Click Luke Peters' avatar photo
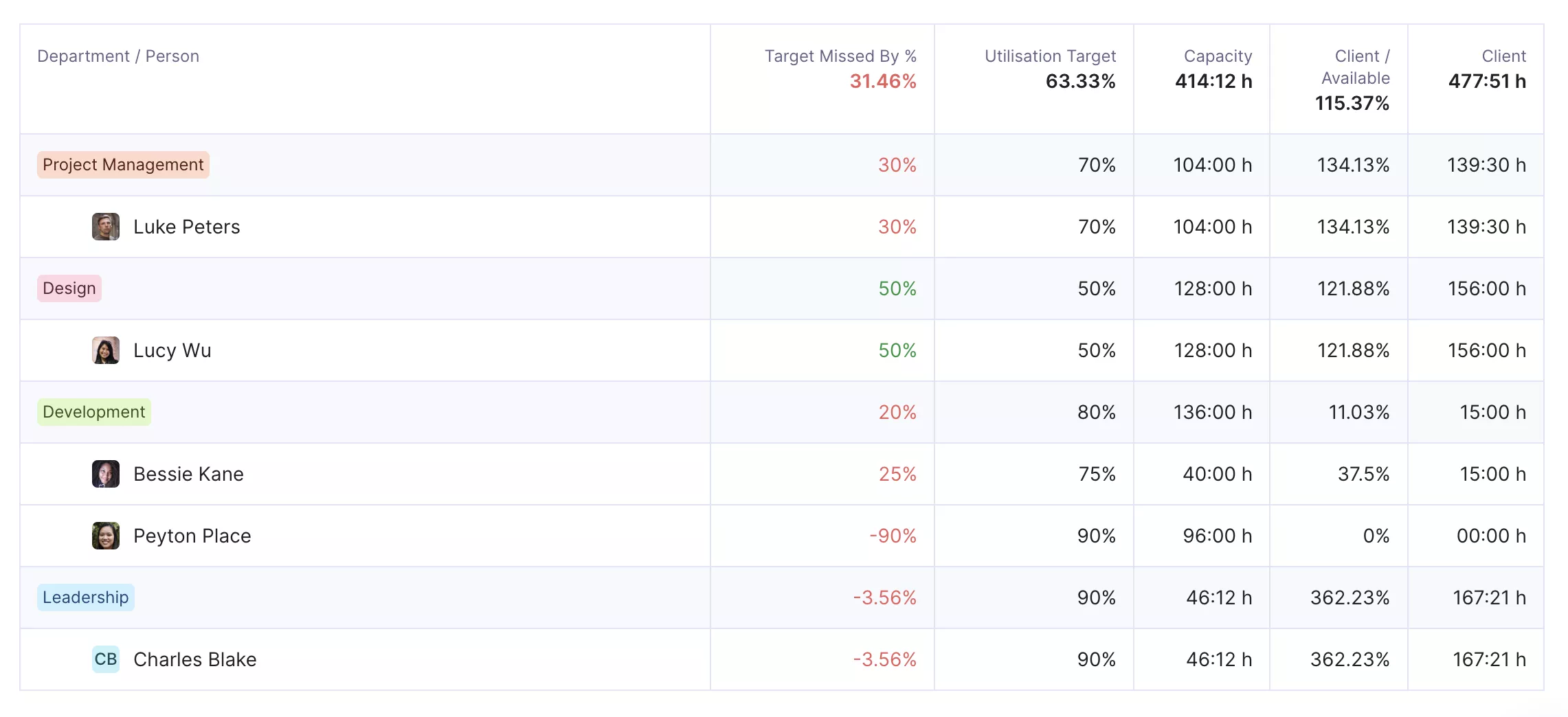Screen dimensions: 1568x717 tap(106, 227)
